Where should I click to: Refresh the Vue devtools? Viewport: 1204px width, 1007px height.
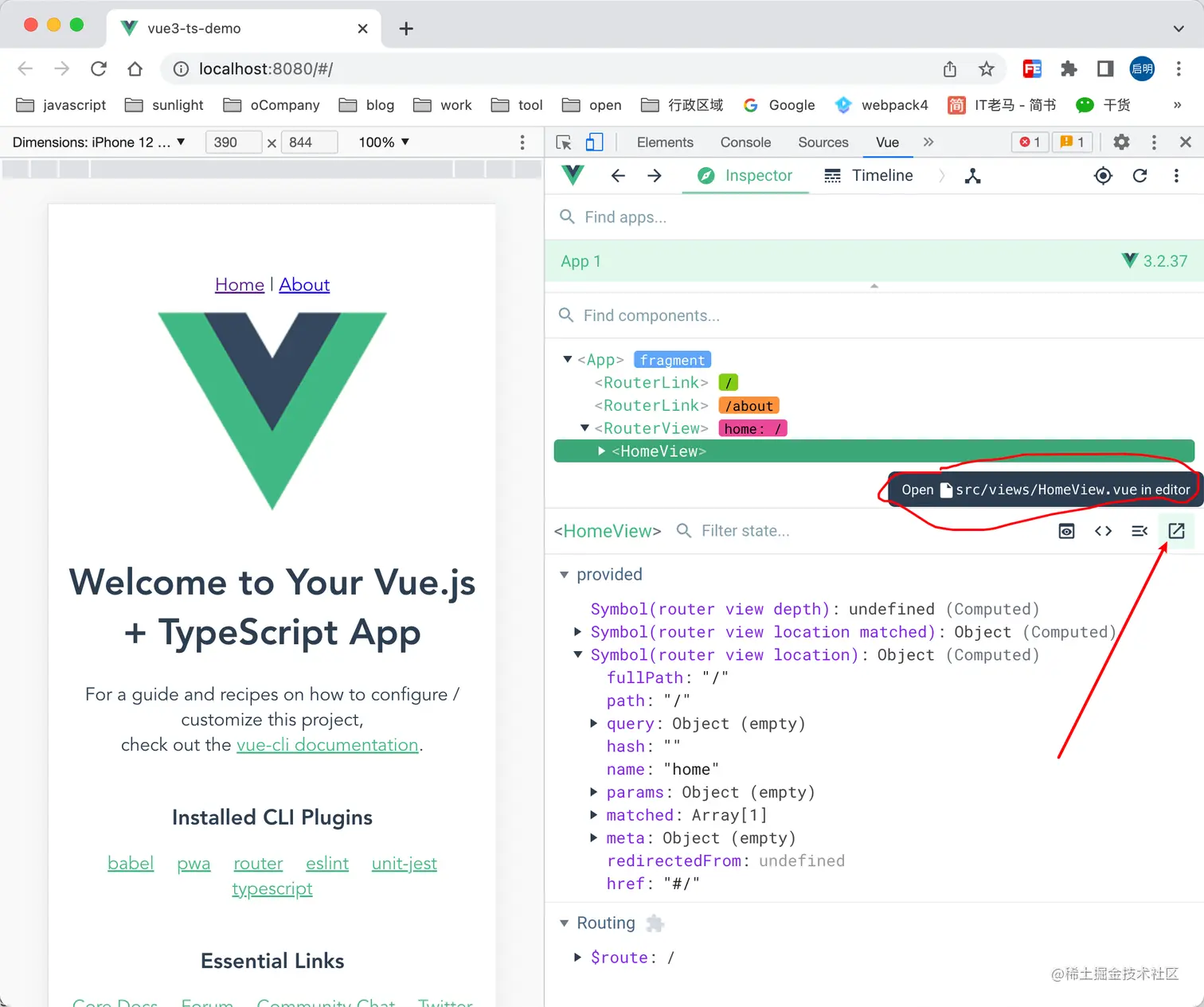pyautogui.click(x=1139, y=176)
